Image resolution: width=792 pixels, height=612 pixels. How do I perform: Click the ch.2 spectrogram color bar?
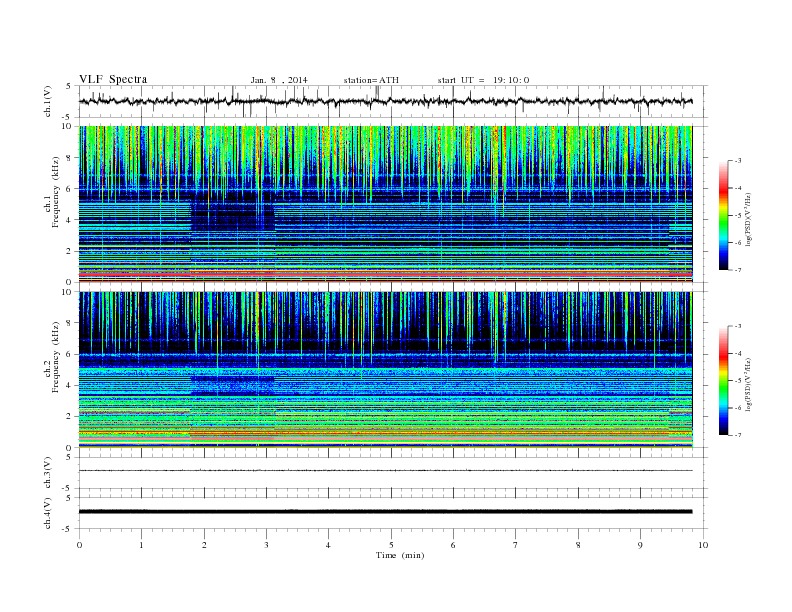click(723, 380)
